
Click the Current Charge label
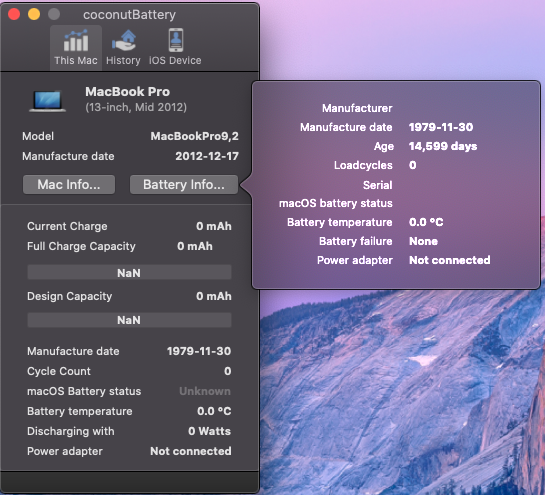tap(67, 226)
